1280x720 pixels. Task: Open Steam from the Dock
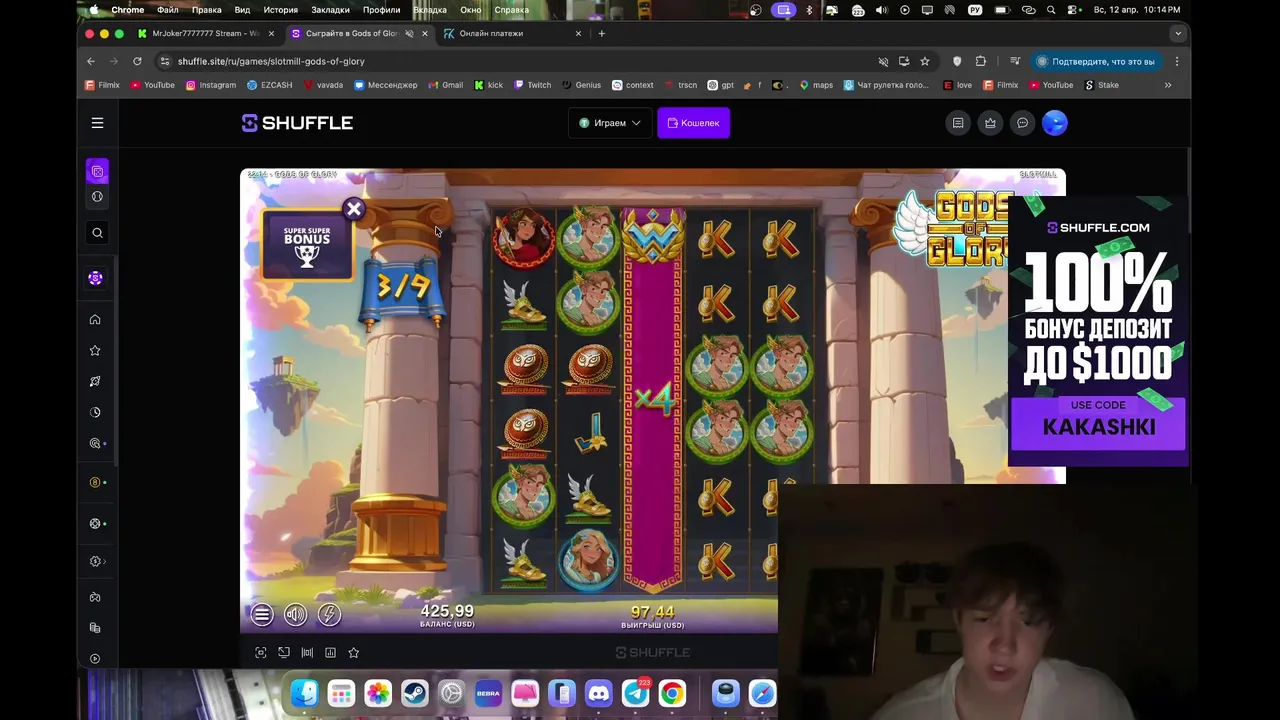(x=414, y=693)
